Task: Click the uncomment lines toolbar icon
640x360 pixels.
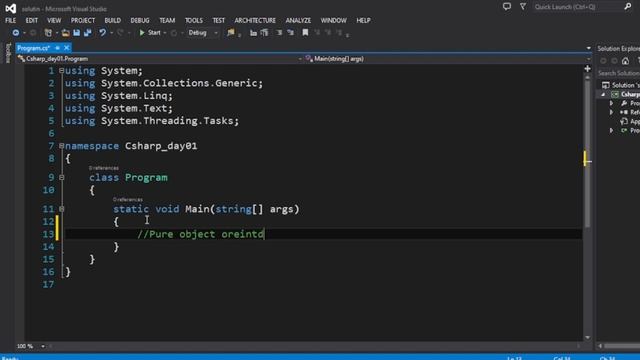Action: (x=291, y=33)
